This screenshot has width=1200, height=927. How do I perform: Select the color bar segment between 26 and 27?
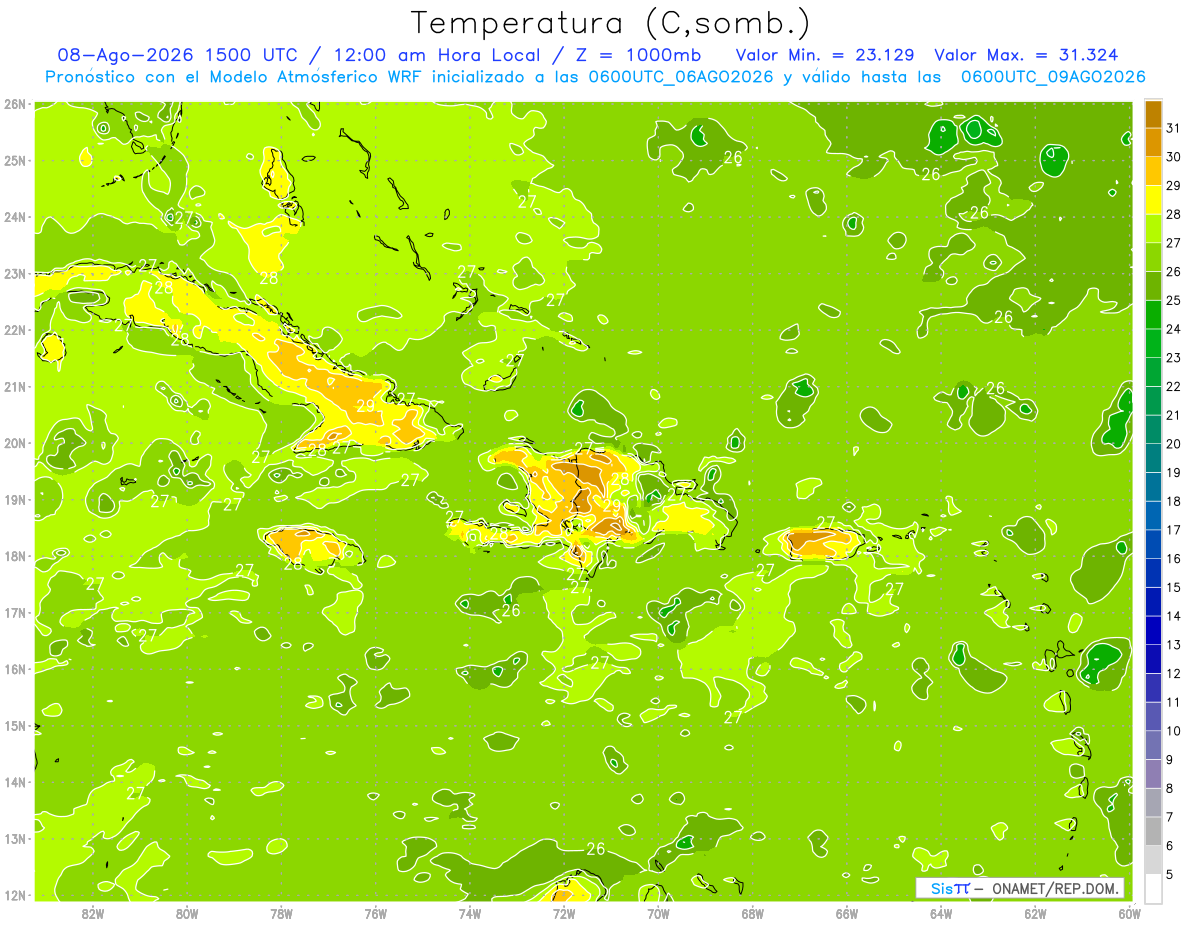tap(1153, 258)
